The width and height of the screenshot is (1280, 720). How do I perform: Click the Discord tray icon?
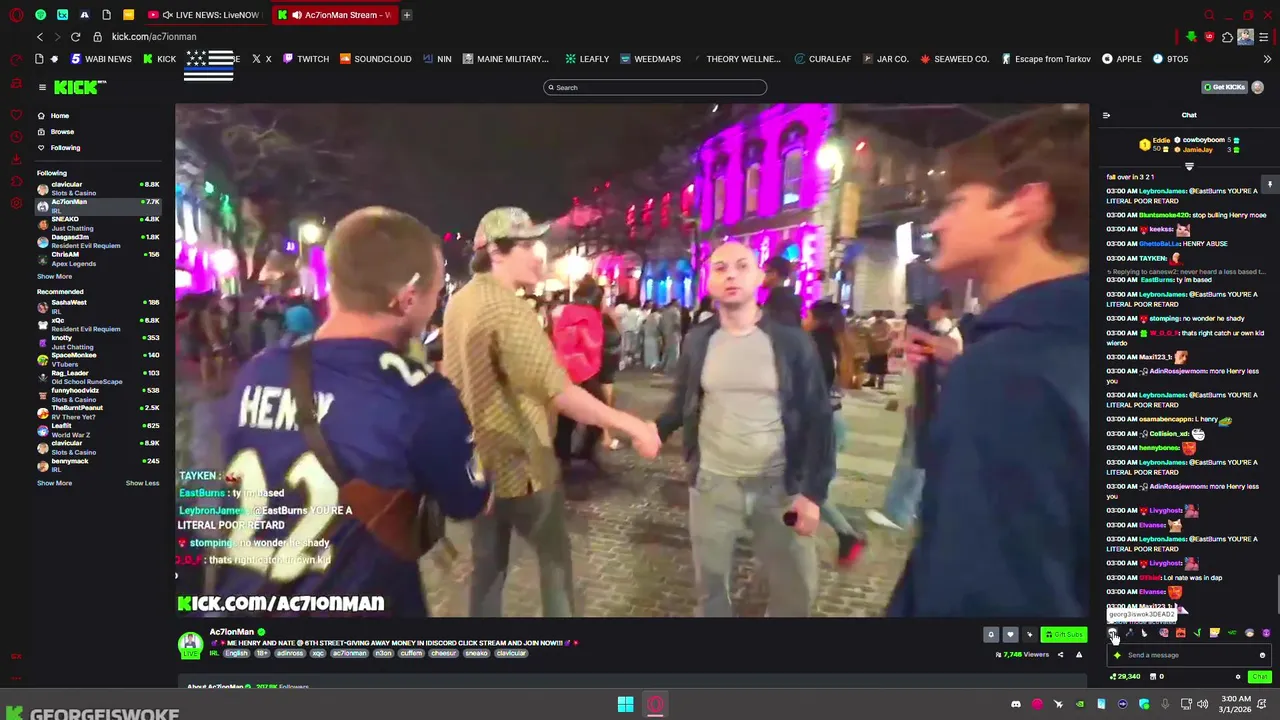point(1016,704)
